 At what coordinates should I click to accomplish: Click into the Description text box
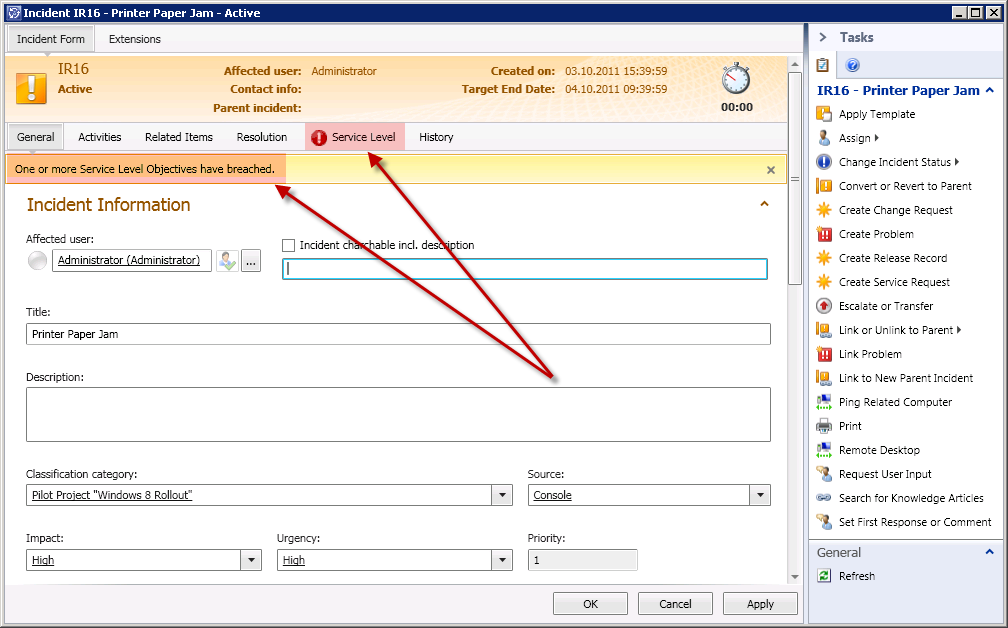398,414
